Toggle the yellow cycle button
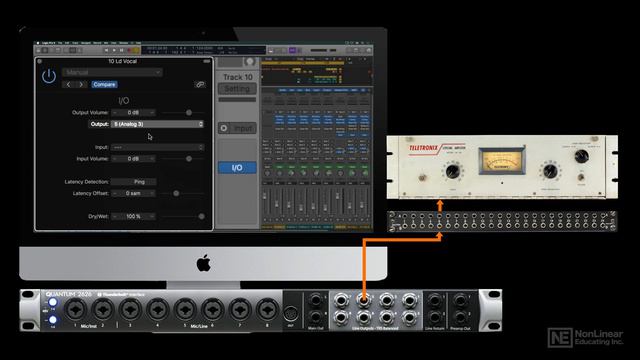The height and width of the screenshot is (360, 640). (136, 50)
